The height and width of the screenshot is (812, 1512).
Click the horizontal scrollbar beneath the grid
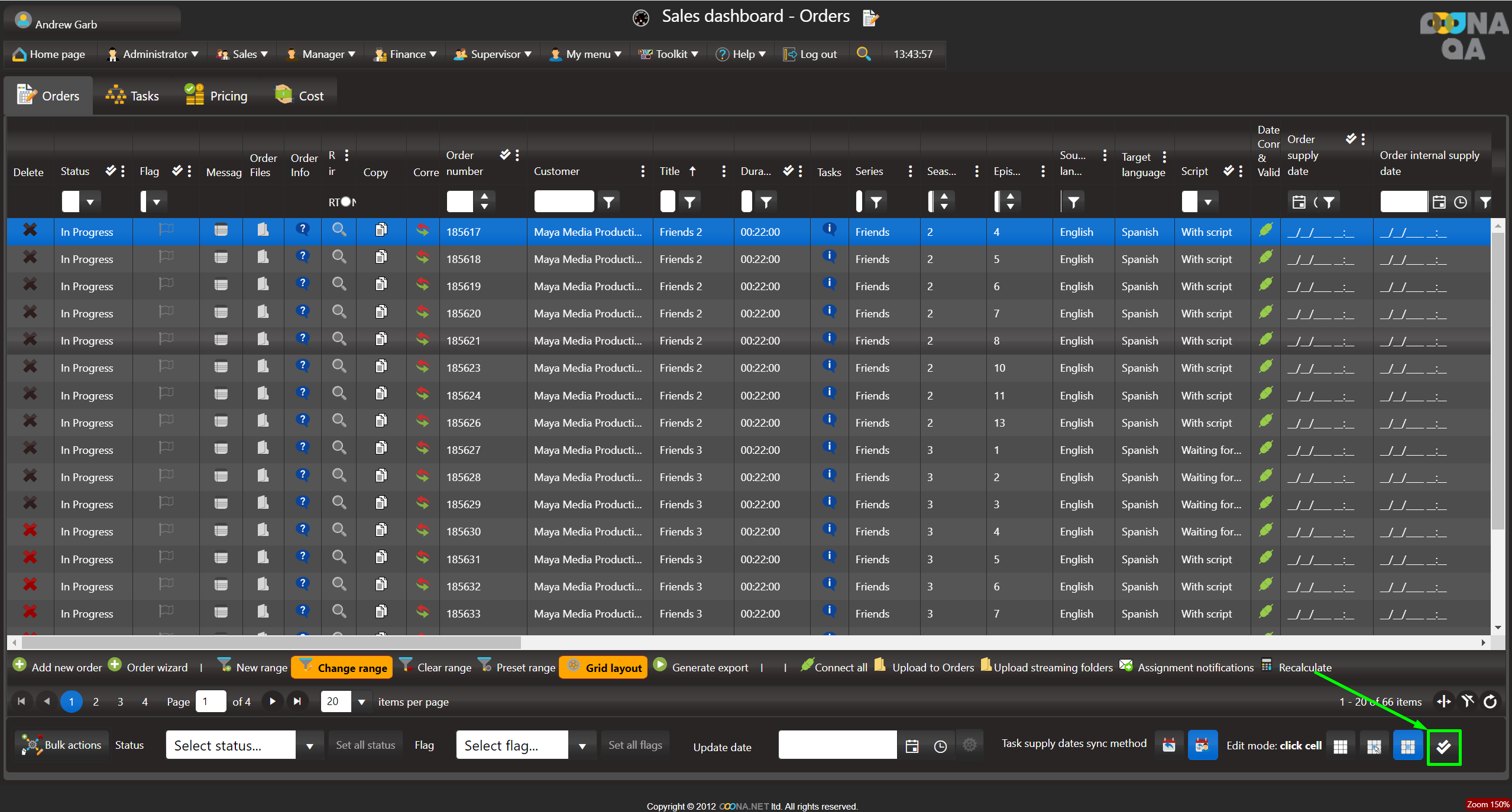(x=271, y=642)
